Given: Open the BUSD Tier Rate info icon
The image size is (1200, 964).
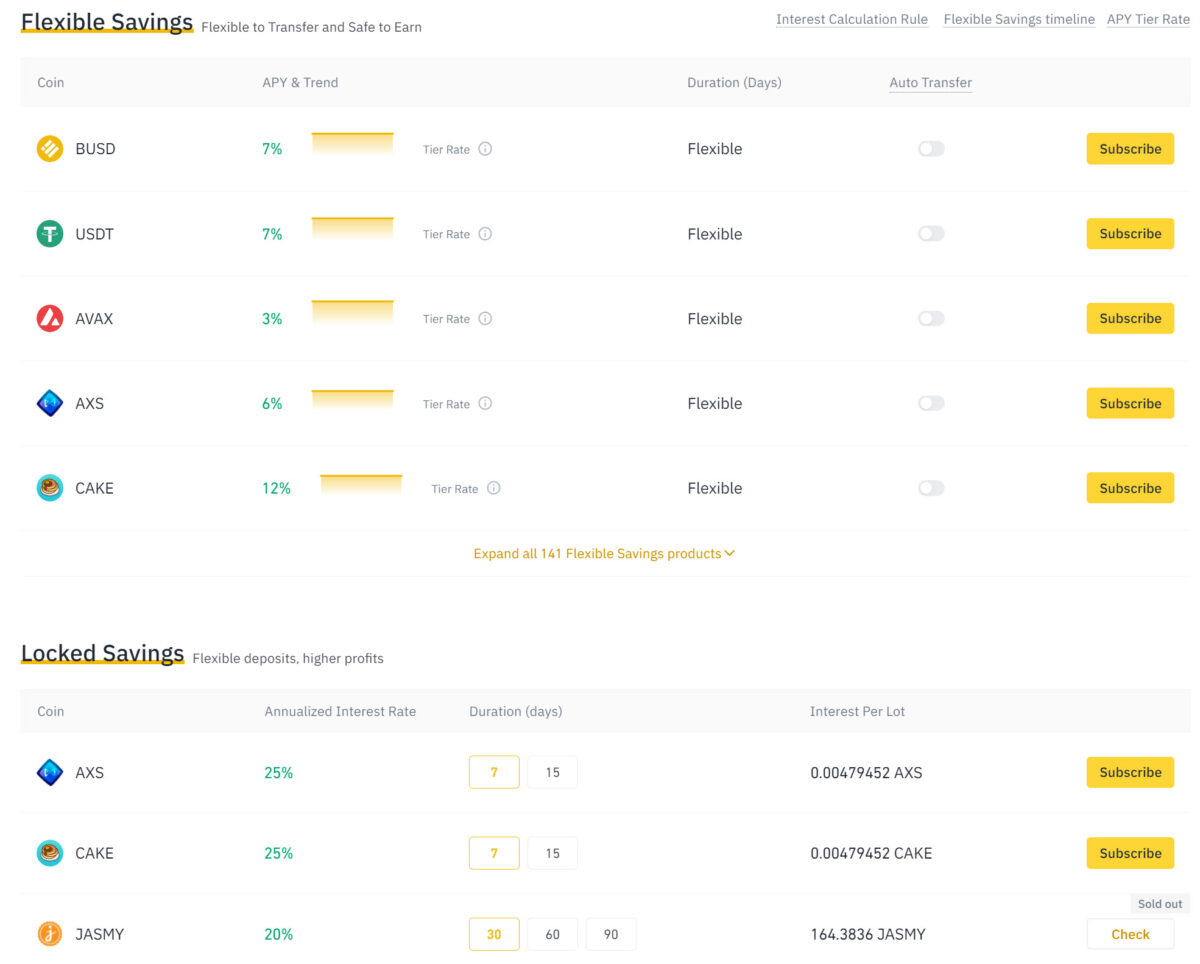Looking at the screenshot, I should pyautogui.click(x=485, y=149).
